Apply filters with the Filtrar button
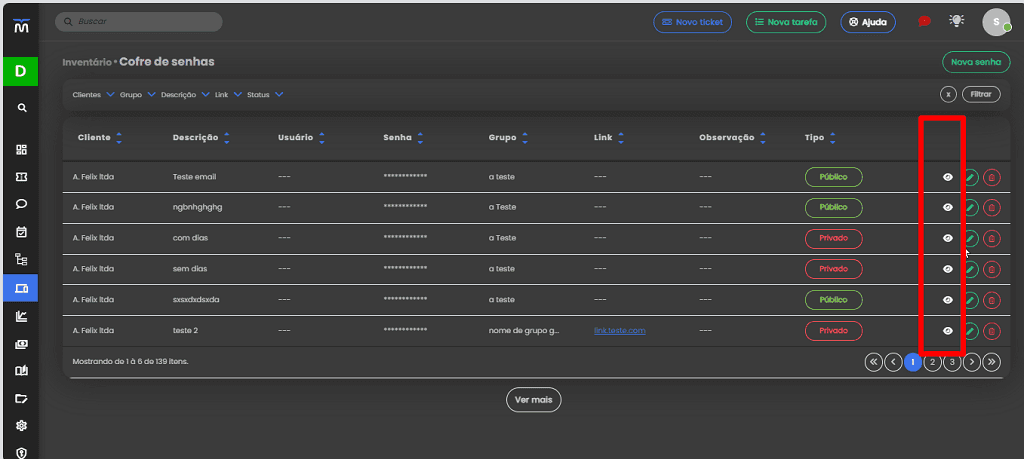 [x=981, y=95]
